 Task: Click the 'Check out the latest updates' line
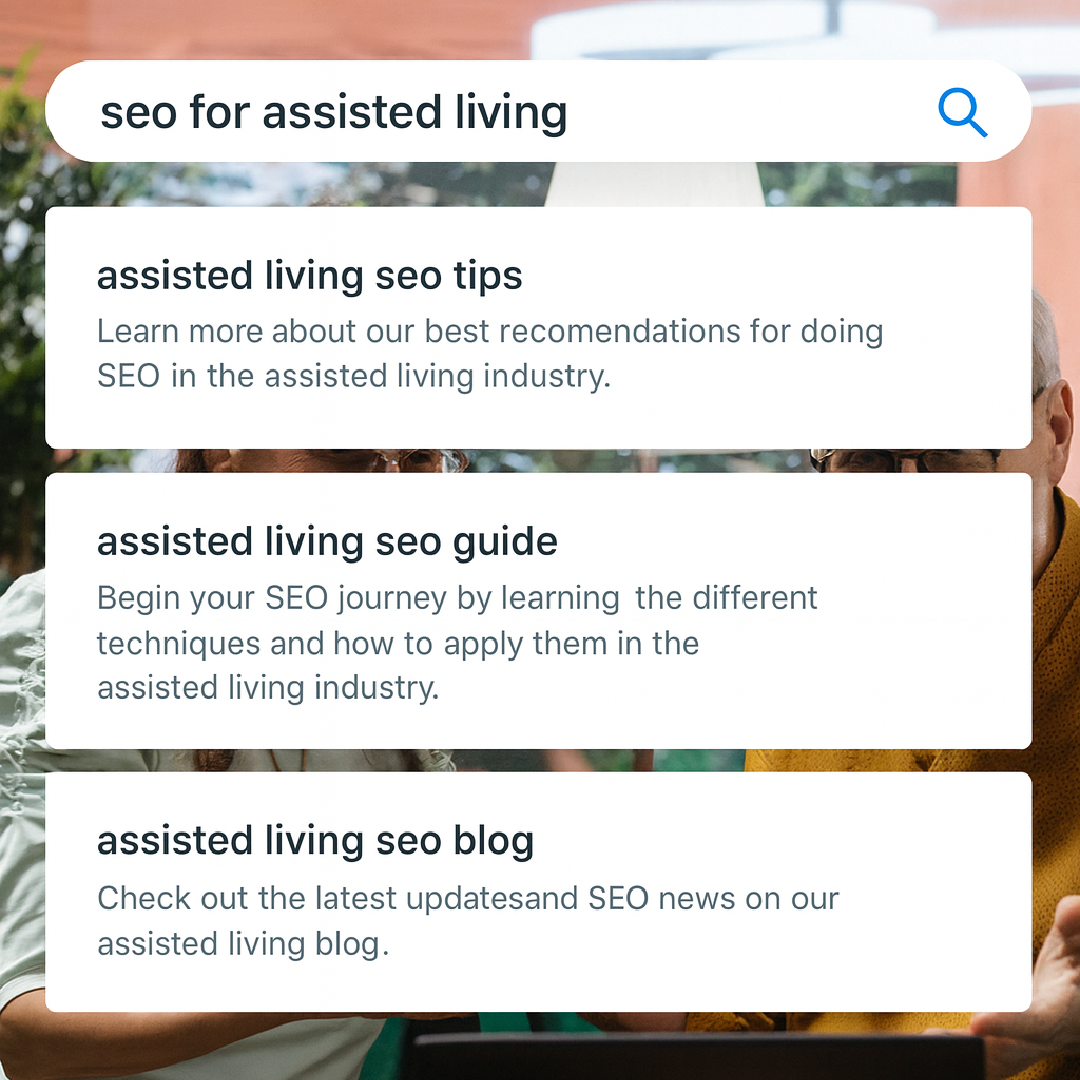point(467,898)
